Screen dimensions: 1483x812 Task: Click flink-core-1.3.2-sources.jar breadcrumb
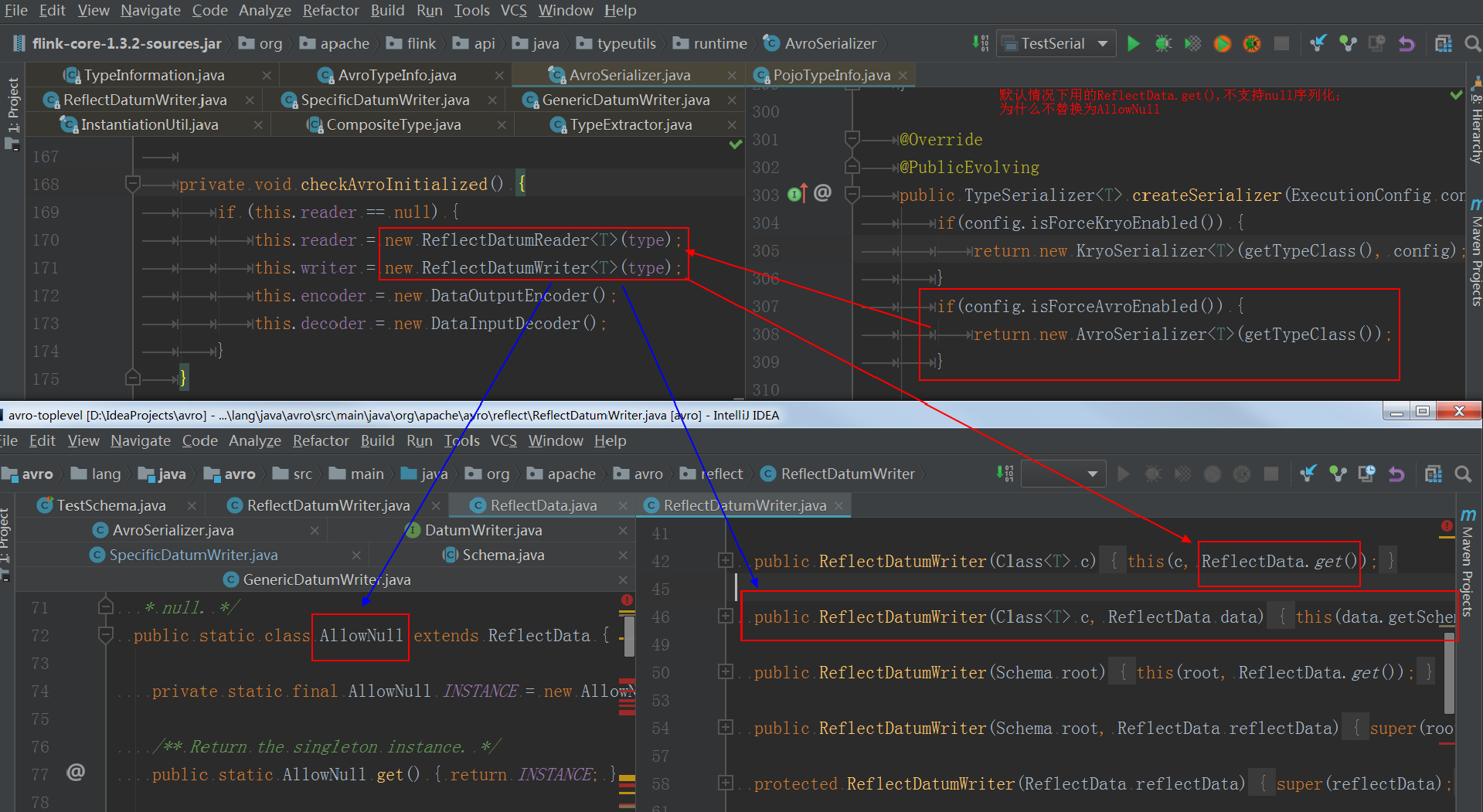pos(117,43)
